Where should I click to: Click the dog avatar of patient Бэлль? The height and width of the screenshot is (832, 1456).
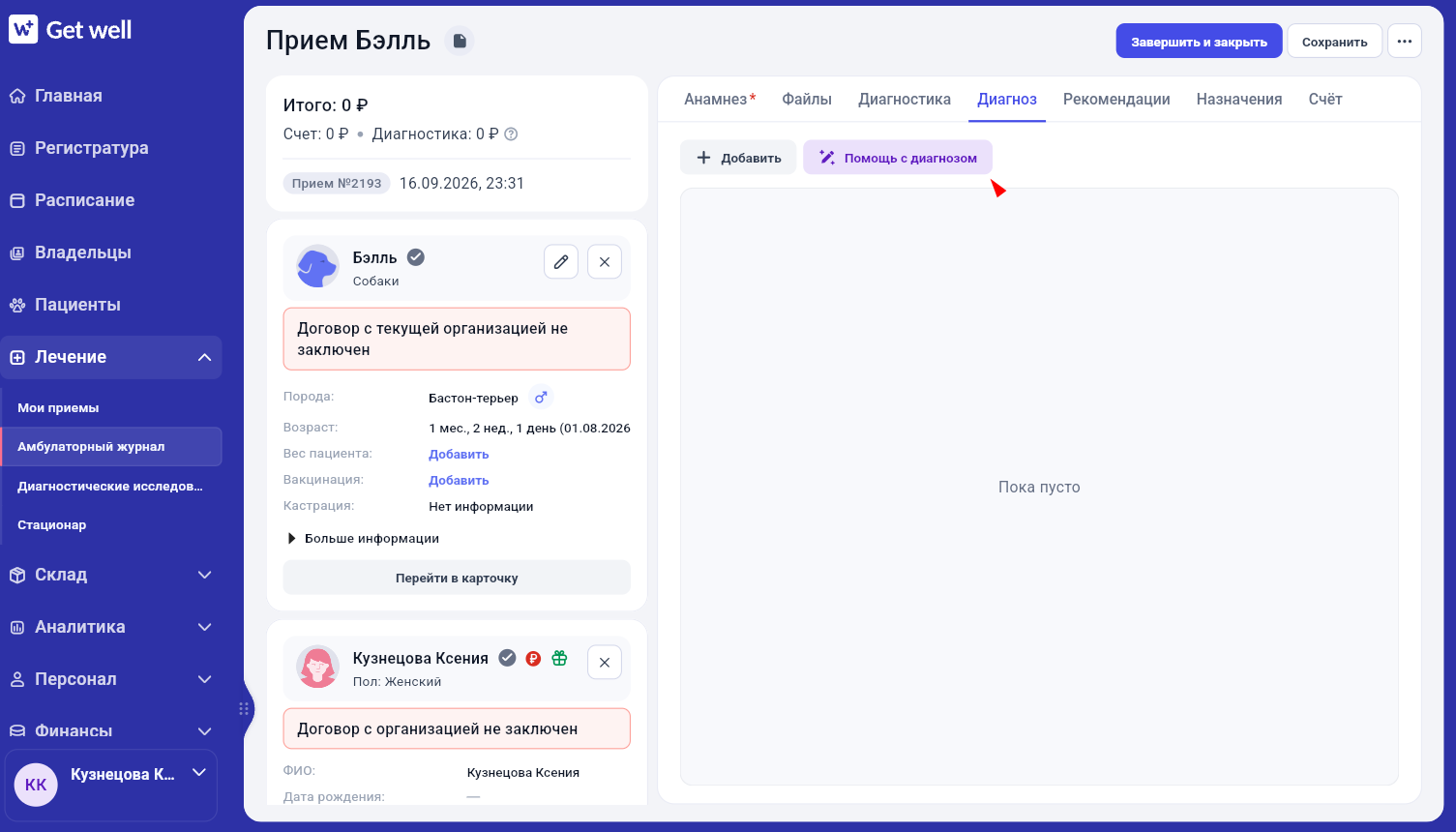[317, 267]
